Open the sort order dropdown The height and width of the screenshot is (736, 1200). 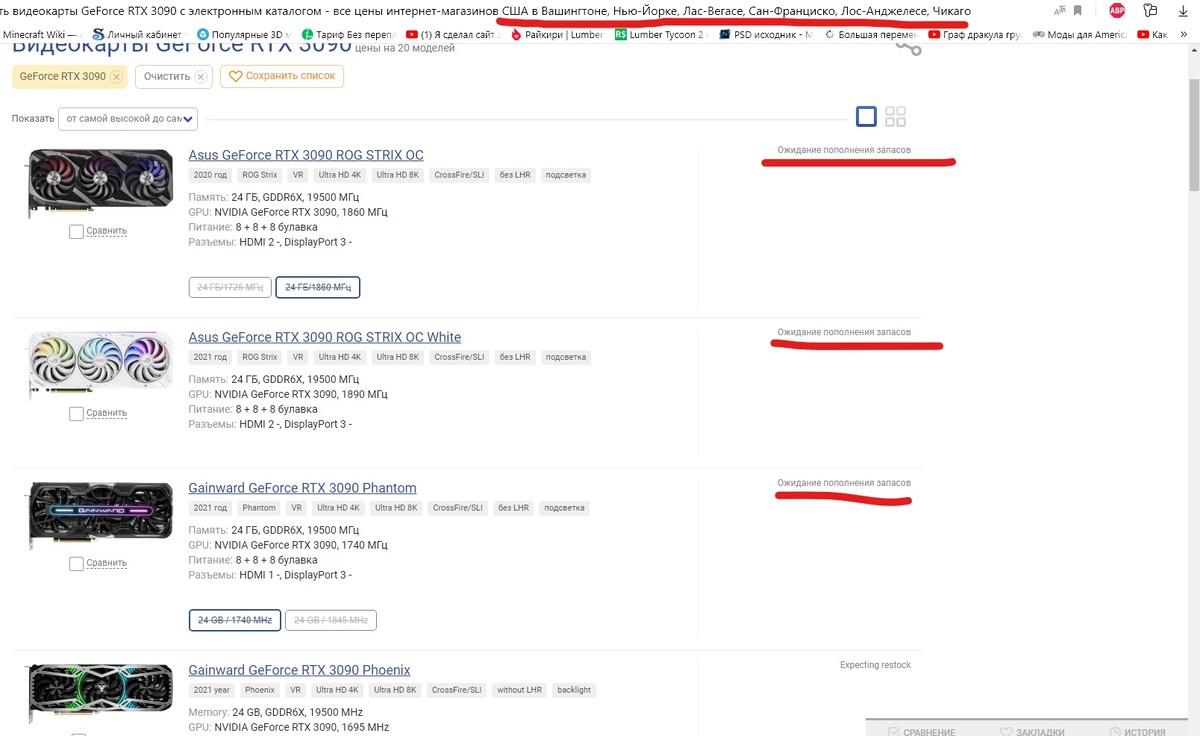point(128,118)
